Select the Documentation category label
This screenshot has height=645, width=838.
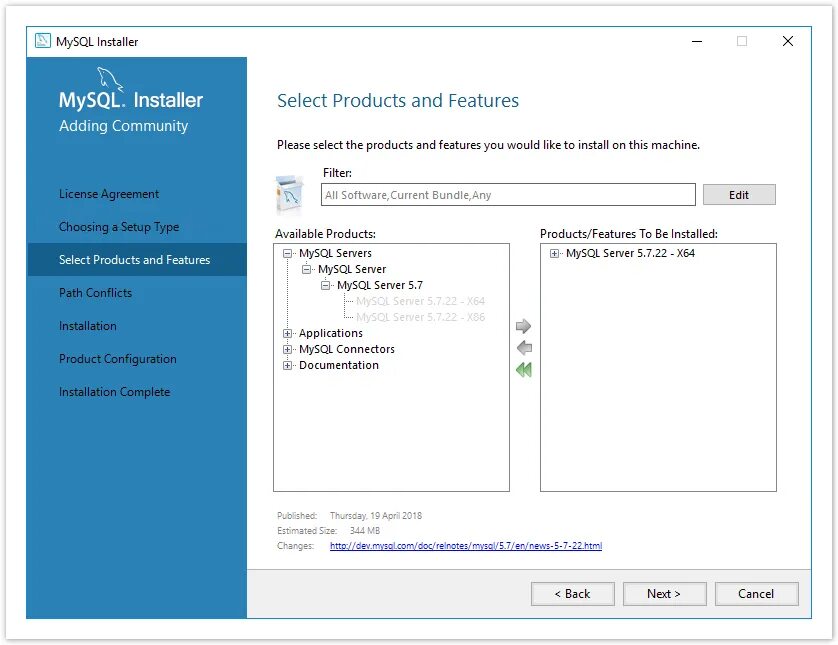point(339,366)
